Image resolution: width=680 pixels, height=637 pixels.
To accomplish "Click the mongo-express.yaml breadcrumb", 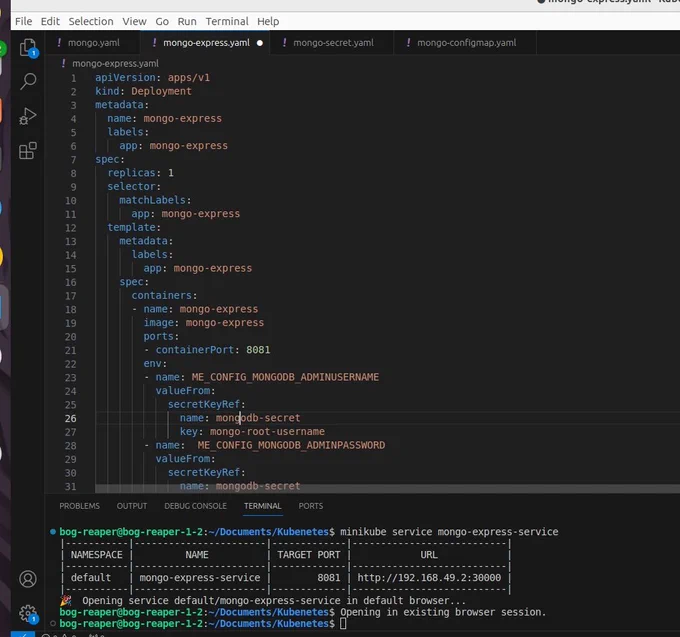I will pyautogui.click(x=115, y=64).
